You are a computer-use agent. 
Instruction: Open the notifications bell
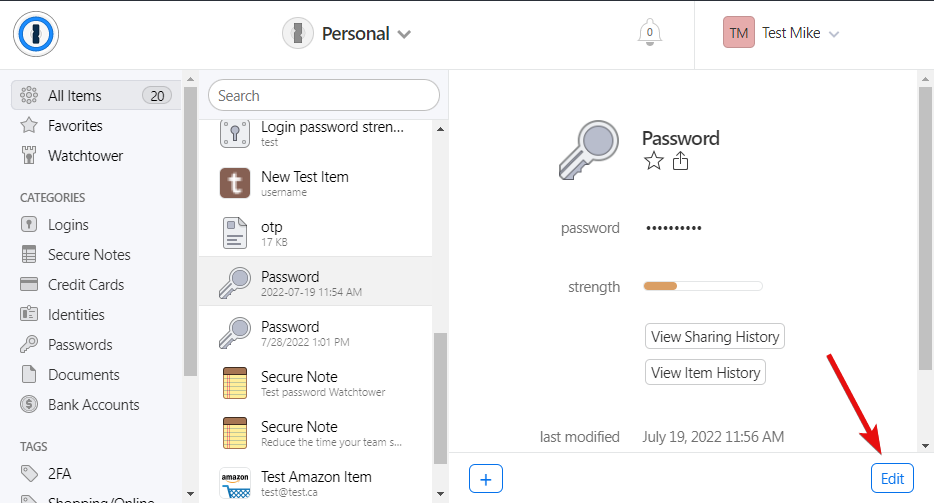[x=649, y=33]
